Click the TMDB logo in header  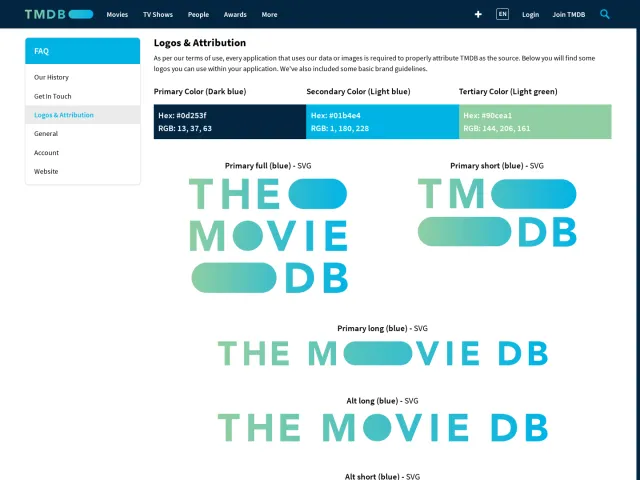click(59, 14)
